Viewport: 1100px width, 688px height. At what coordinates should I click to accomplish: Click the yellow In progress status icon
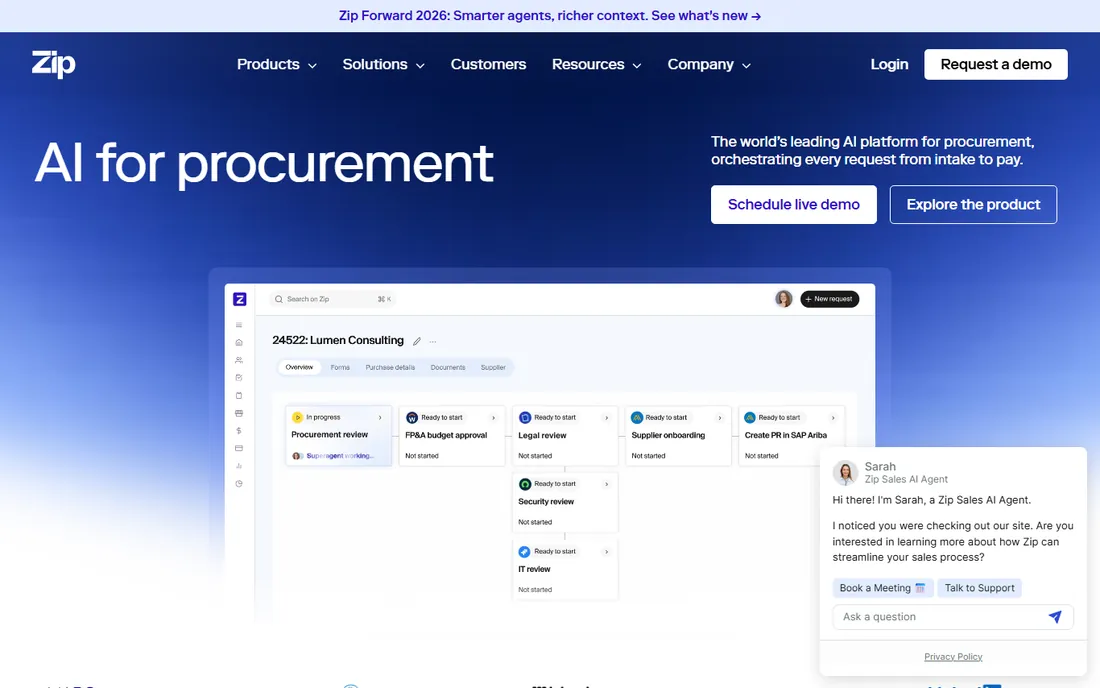tap(297, 417)
